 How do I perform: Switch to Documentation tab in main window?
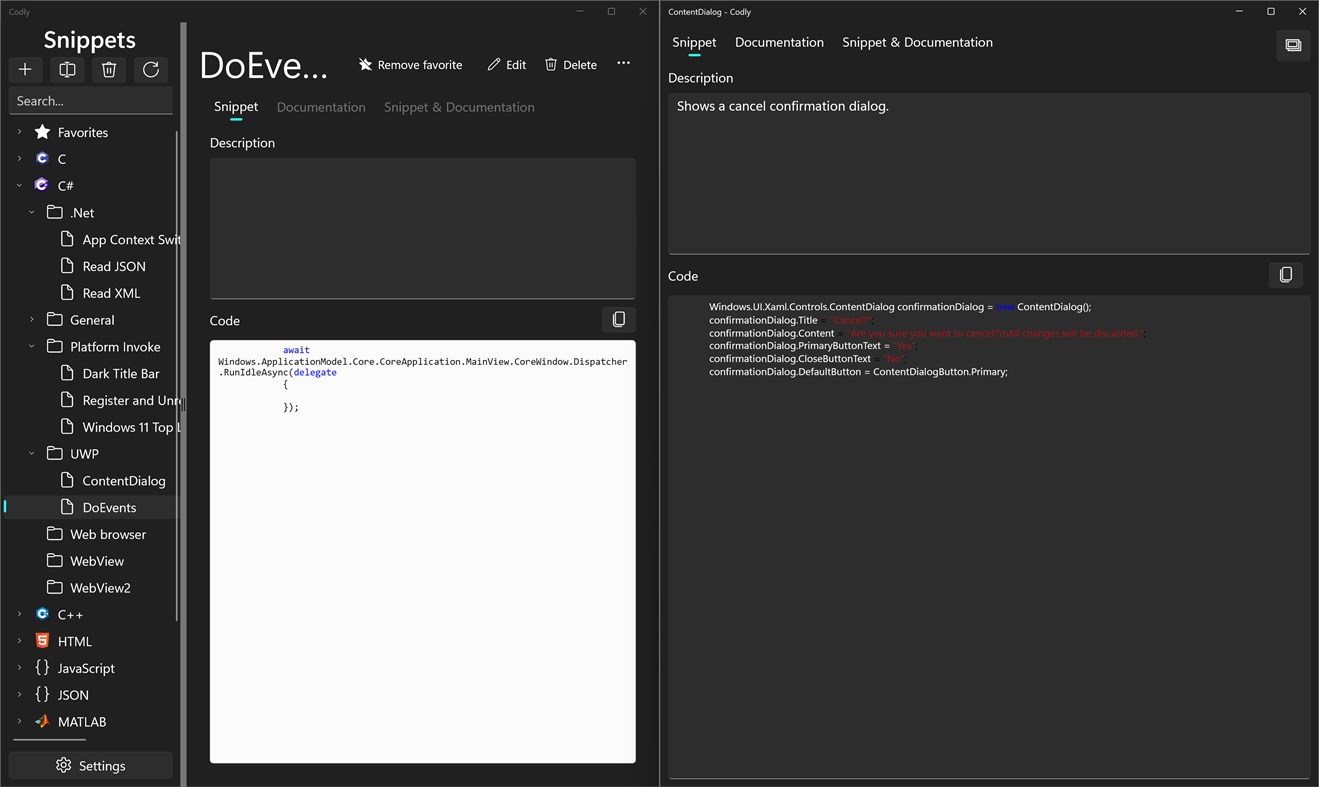tap(321, 107)
